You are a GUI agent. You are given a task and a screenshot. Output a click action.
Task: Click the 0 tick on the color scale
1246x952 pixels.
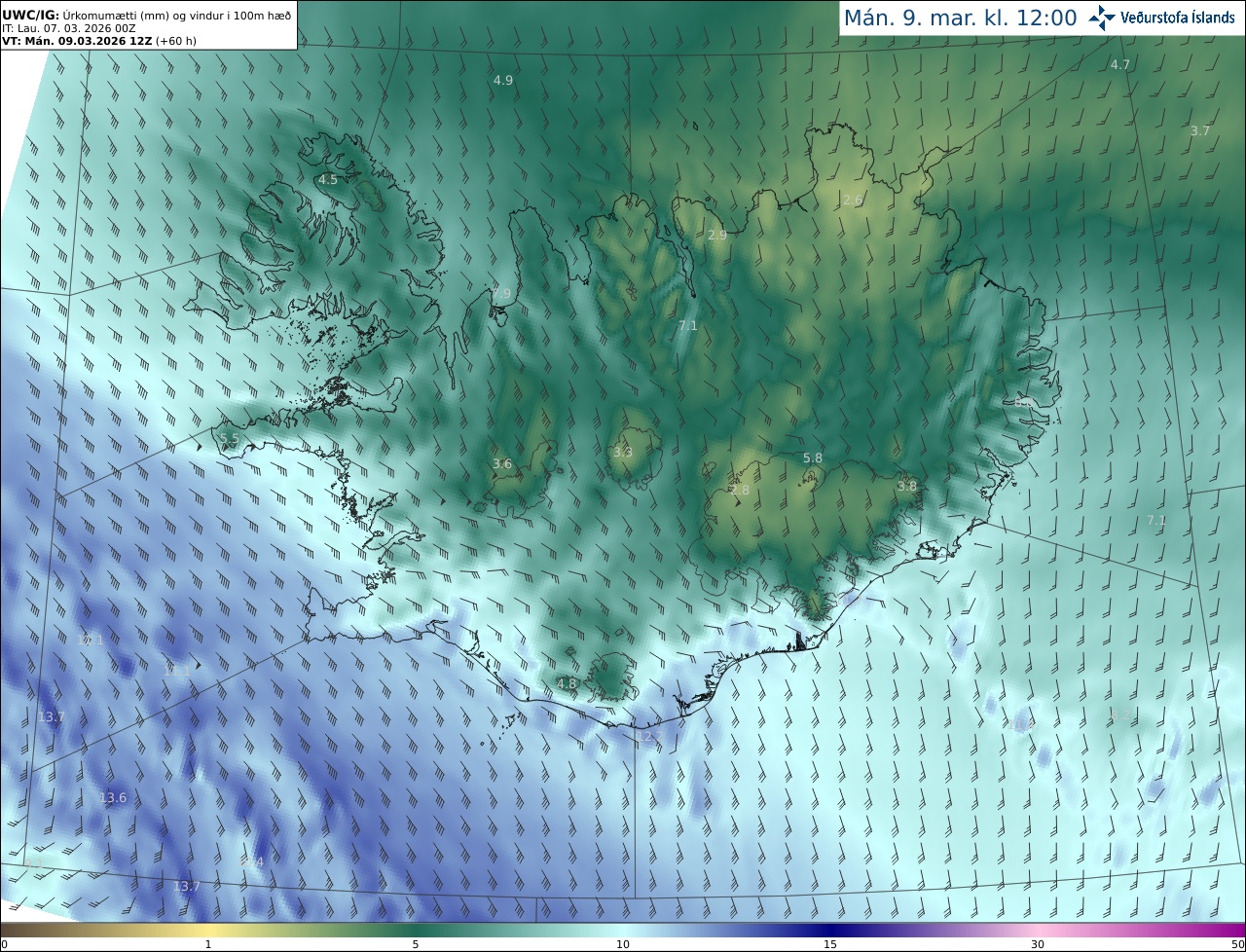[x=4, y=944]
